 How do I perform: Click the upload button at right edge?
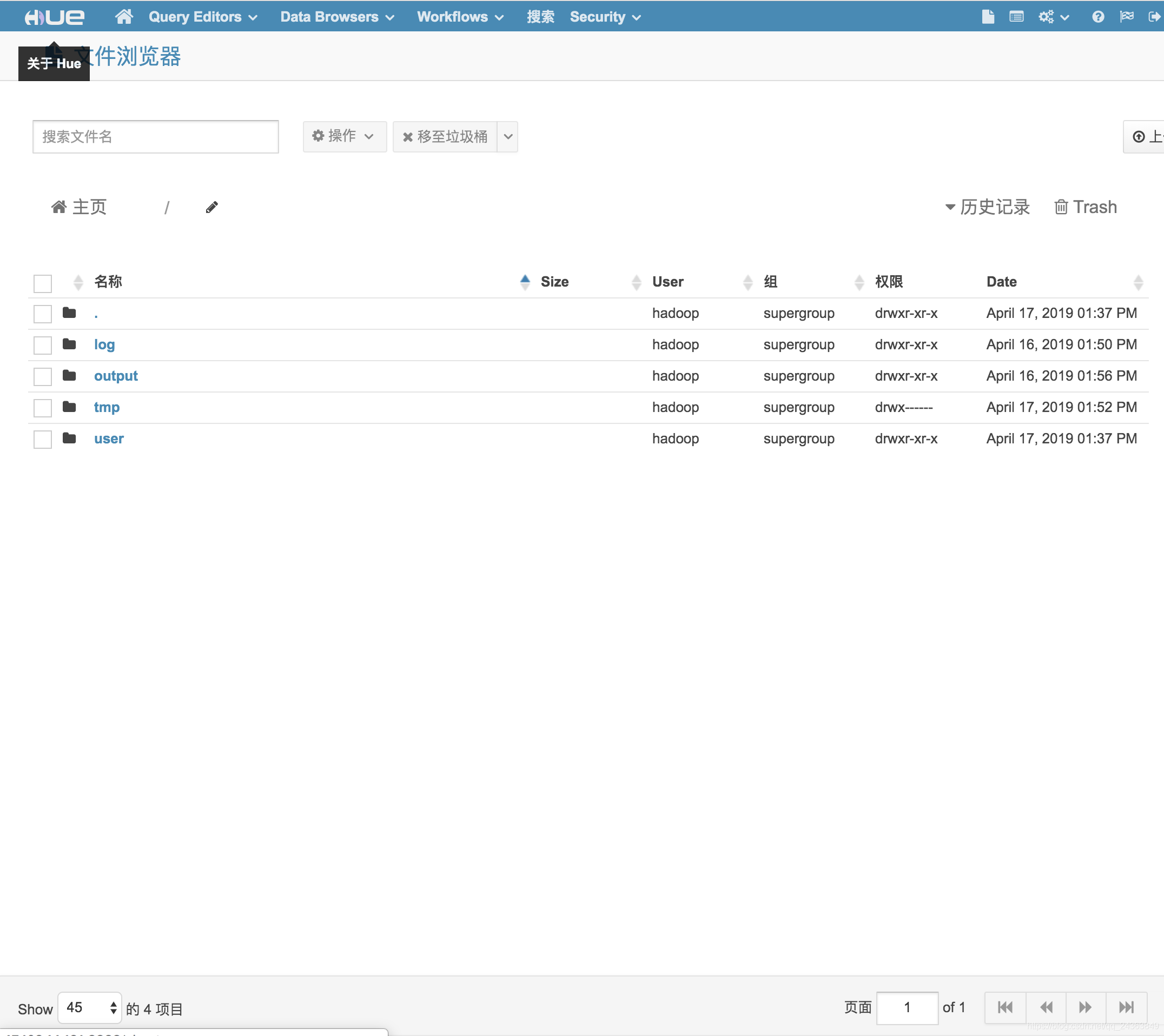coord(1143,137)
